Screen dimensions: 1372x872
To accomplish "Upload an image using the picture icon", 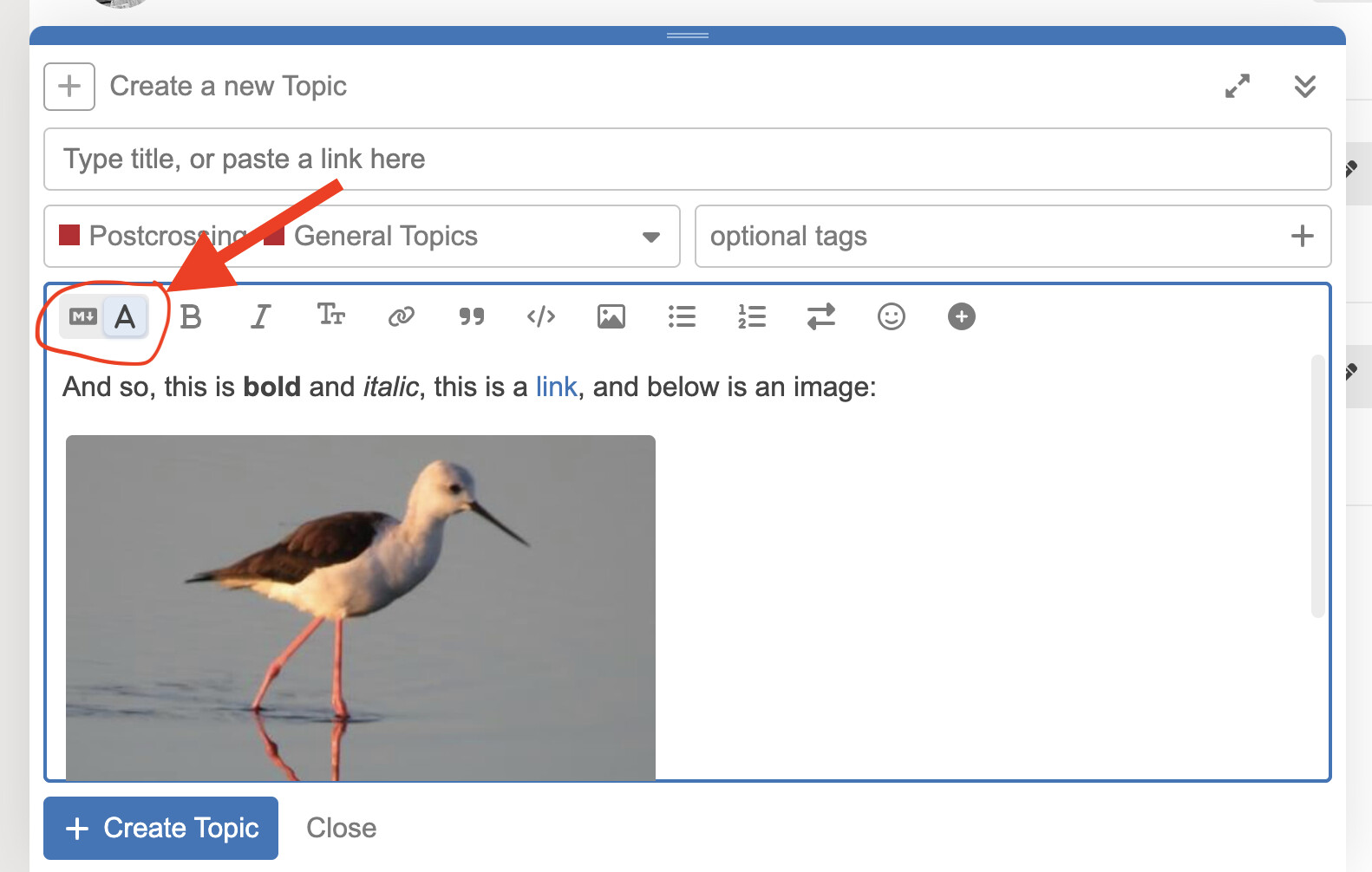I will point(611,317).
